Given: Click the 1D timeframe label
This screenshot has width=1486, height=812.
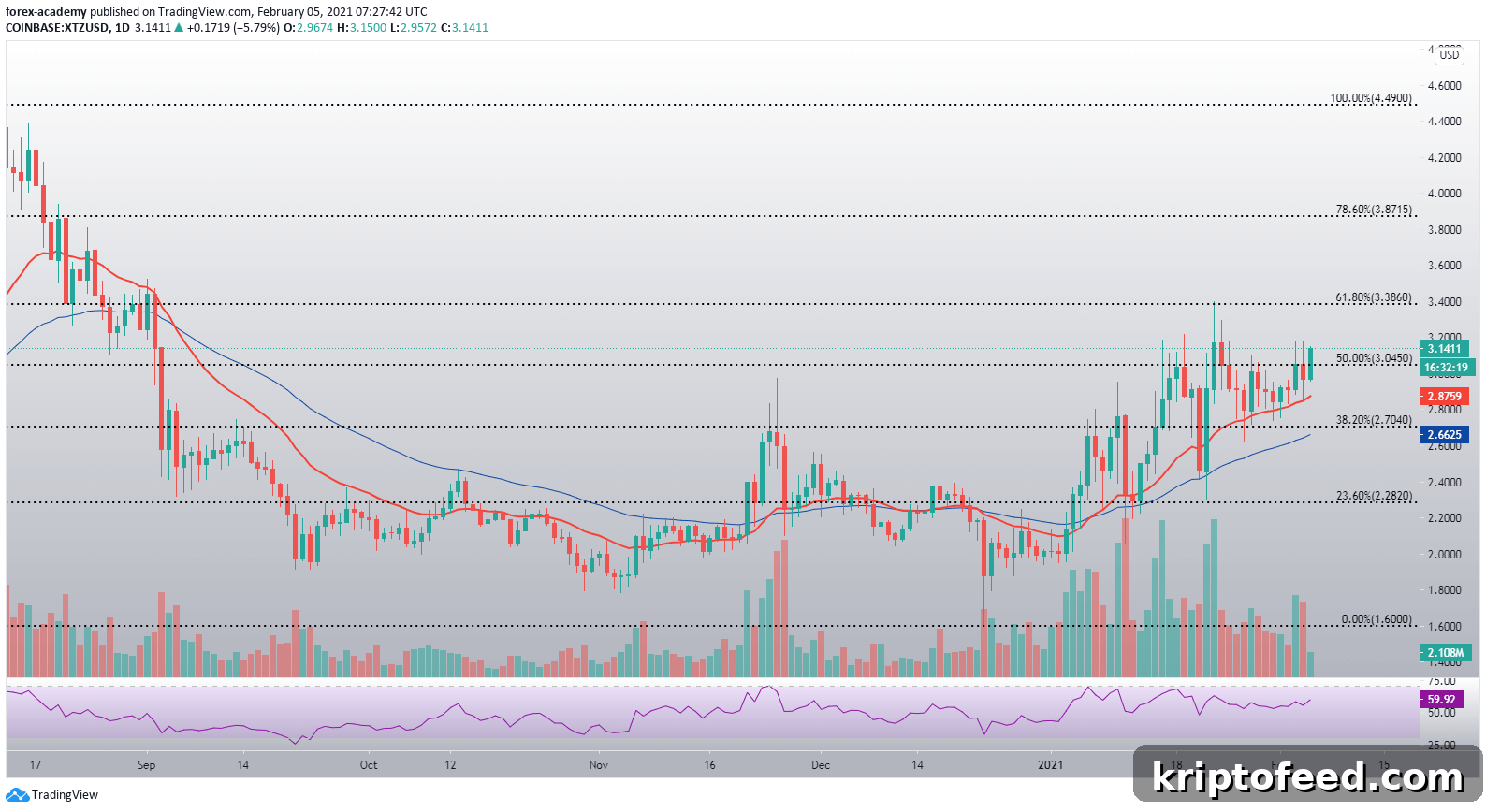Looking at the screenshot, I should pos(122,28).
